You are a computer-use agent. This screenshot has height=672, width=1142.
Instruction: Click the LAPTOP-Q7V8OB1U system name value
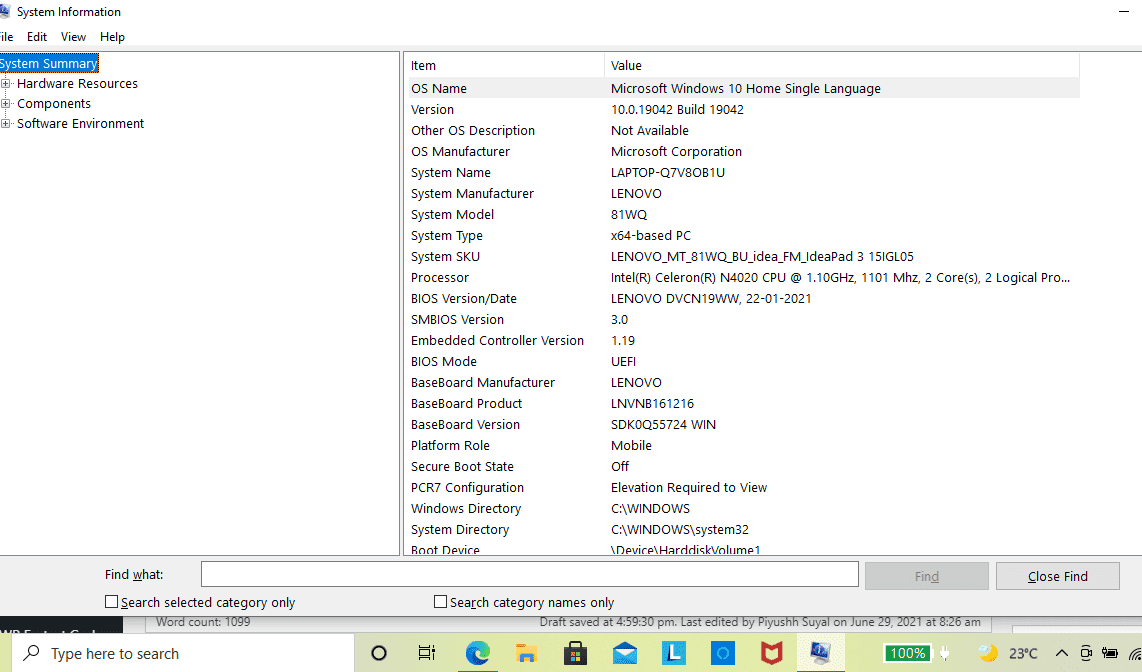pos(667,173)
